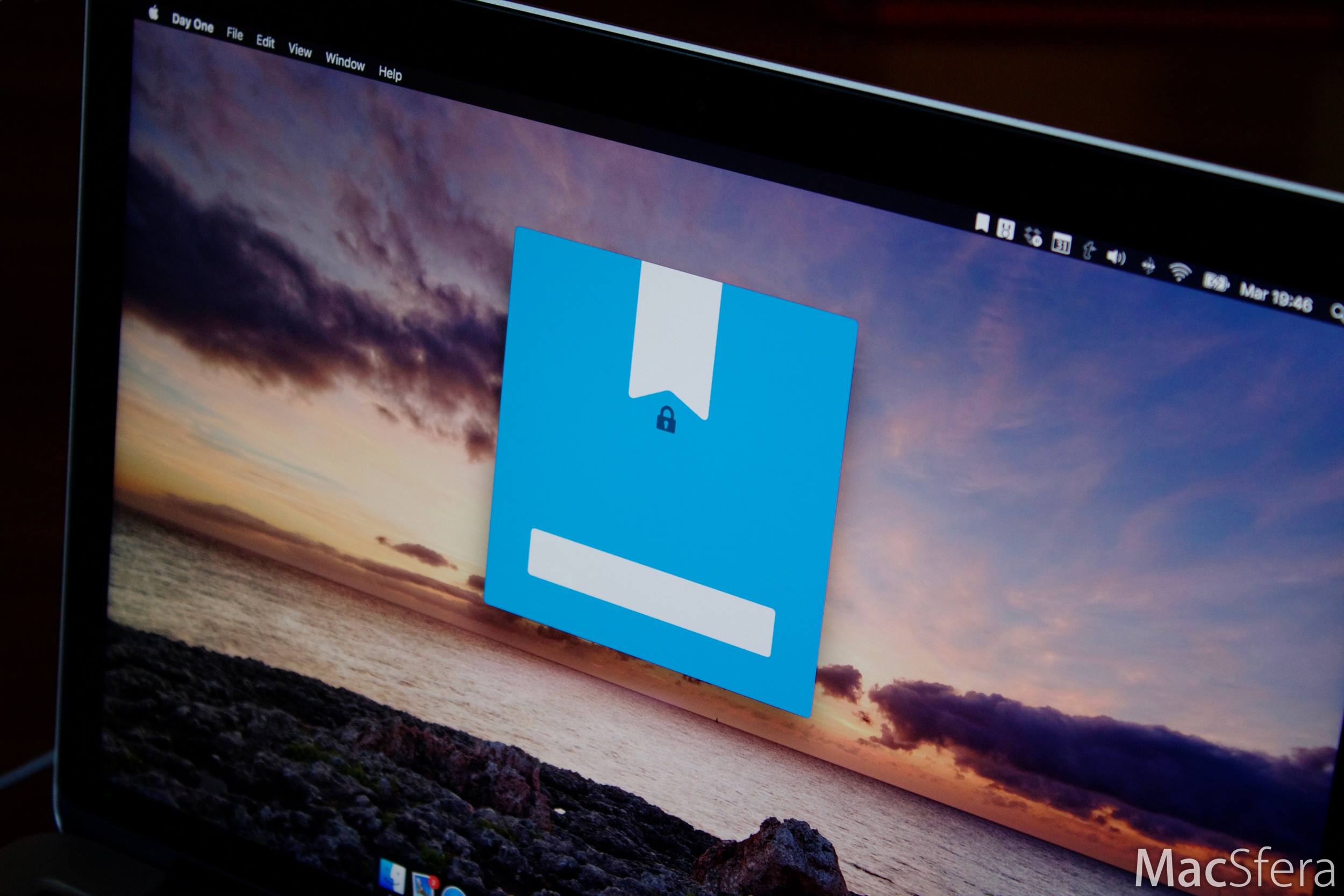Viewport: 1344px width, 896px height.
Task: Click the disk-shaped menu bar icon next to bookmark
Action: 1006,230
